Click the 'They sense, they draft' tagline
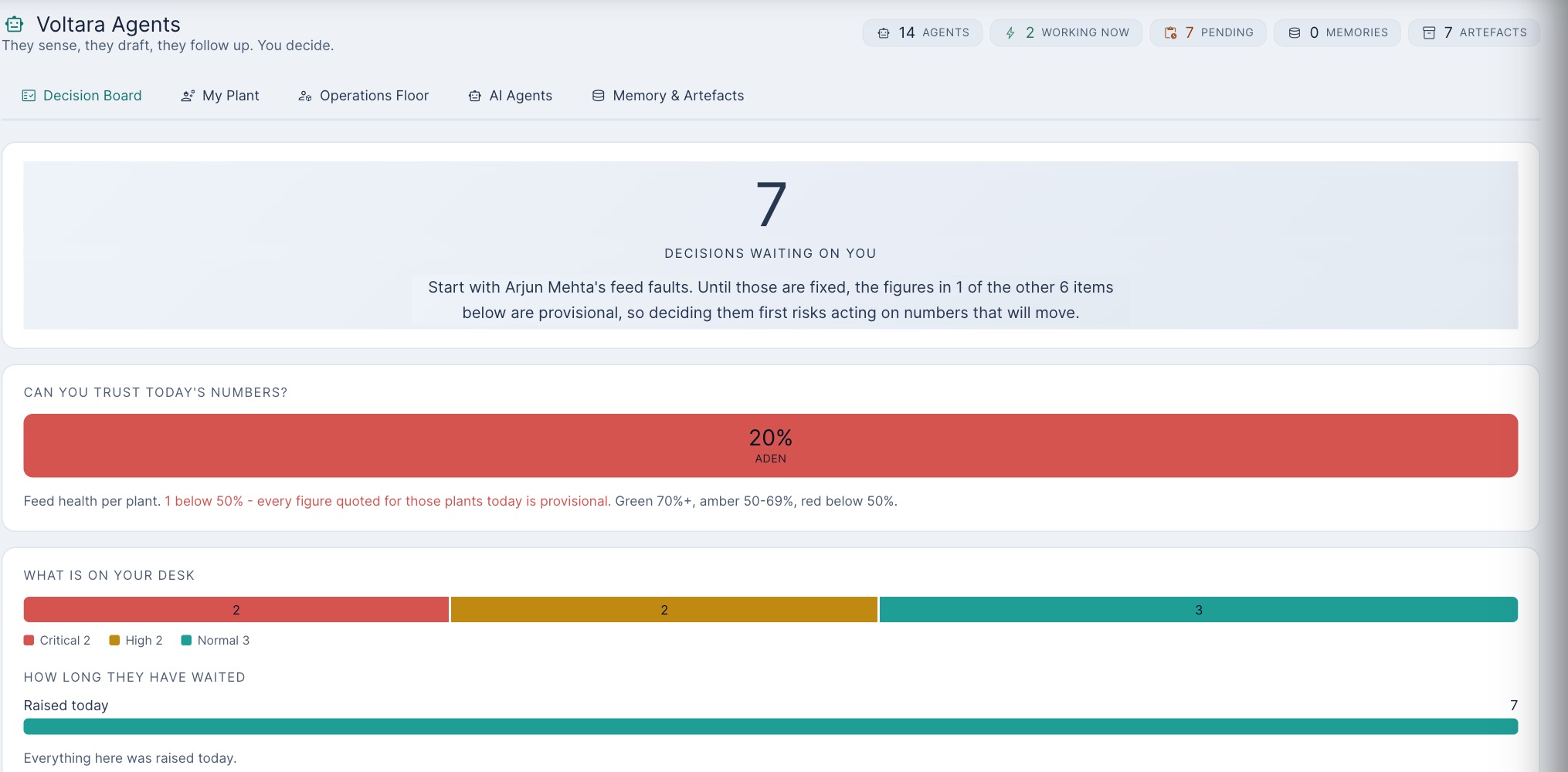The image size is (1568, 772). click(x=168, y=46)
